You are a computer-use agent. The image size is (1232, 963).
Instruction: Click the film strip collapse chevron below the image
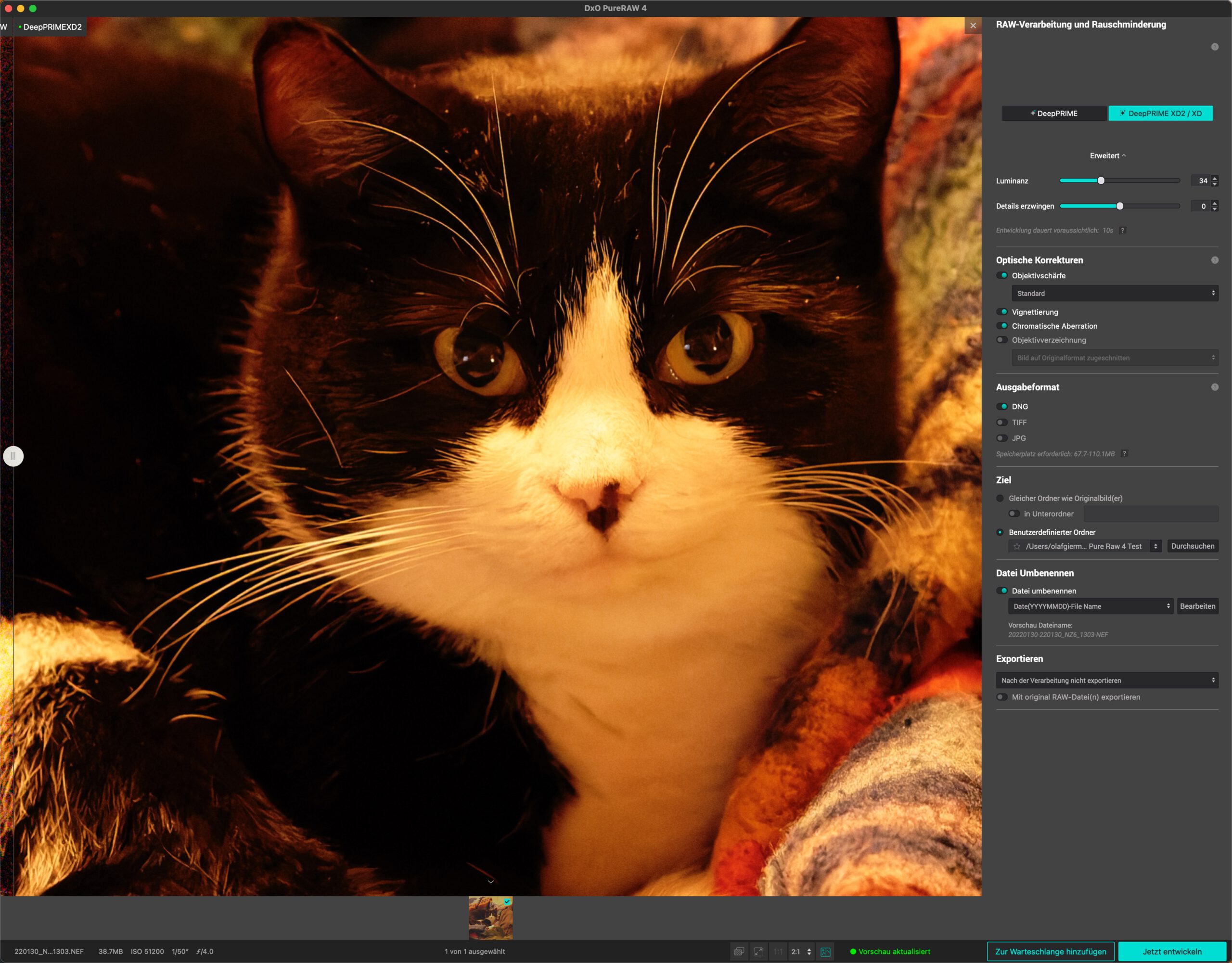point(491,882)
